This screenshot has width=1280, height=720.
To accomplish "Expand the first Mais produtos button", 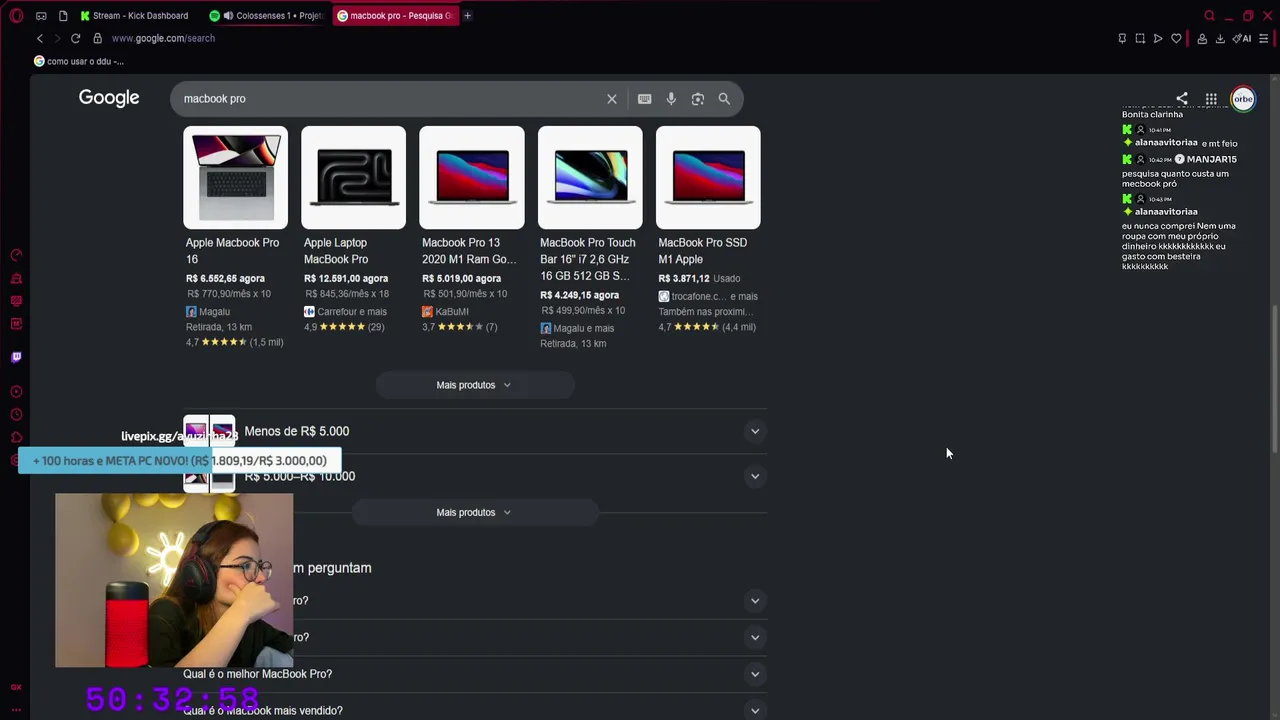I will click(474, 385).
